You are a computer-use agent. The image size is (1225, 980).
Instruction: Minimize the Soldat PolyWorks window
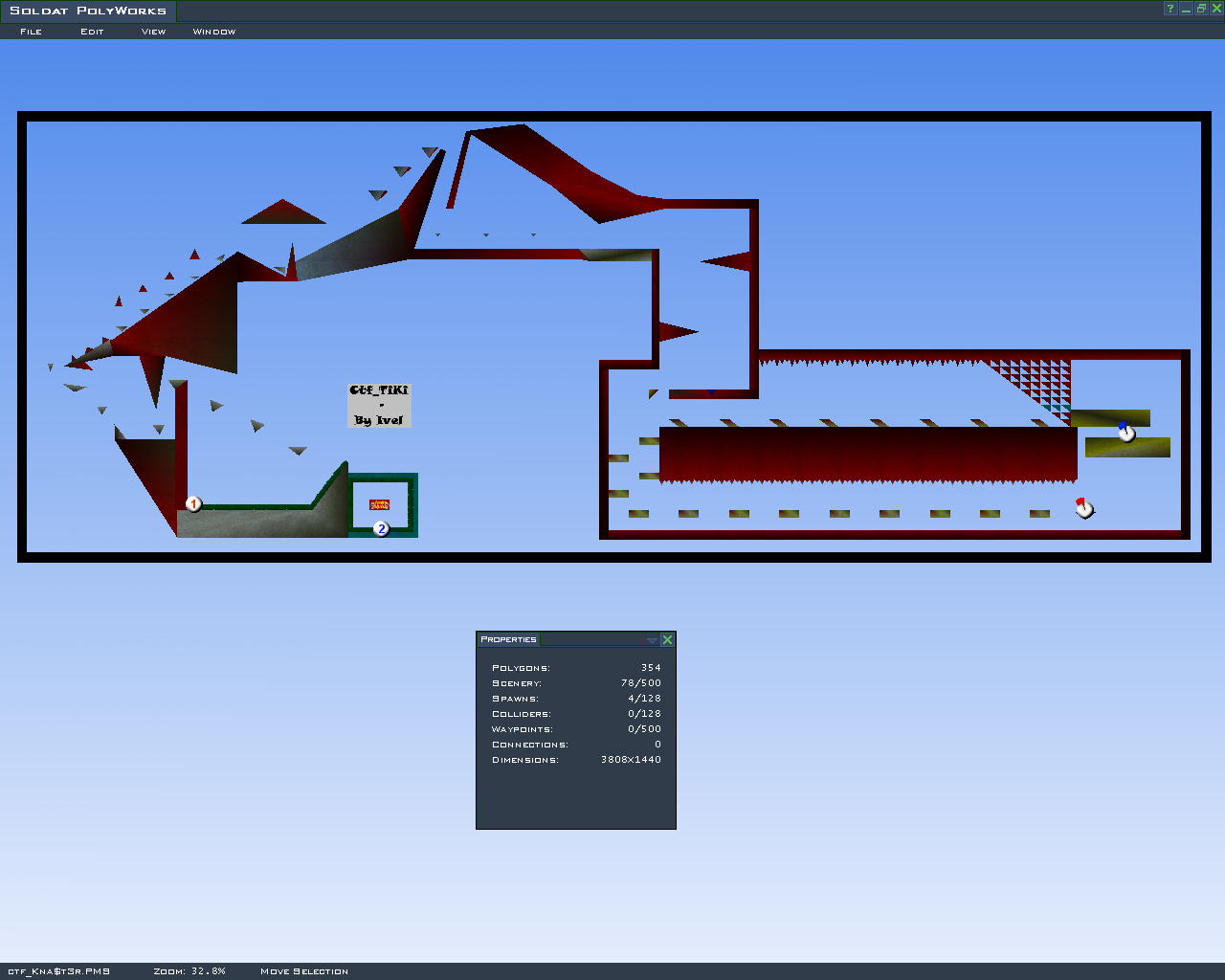(1186, 9)
